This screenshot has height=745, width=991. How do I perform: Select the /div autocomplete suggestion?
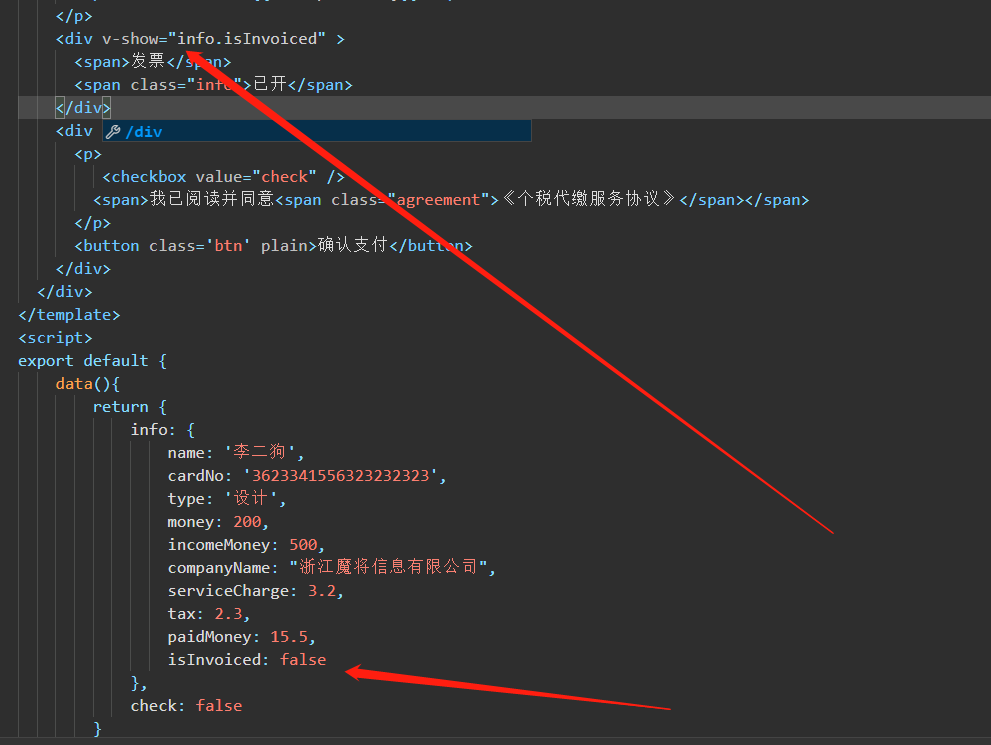146,130
